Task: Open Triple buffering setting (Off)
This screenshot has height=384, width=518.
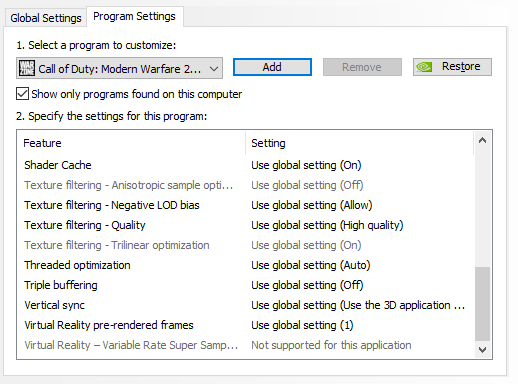Action: [x=307, y=285]
